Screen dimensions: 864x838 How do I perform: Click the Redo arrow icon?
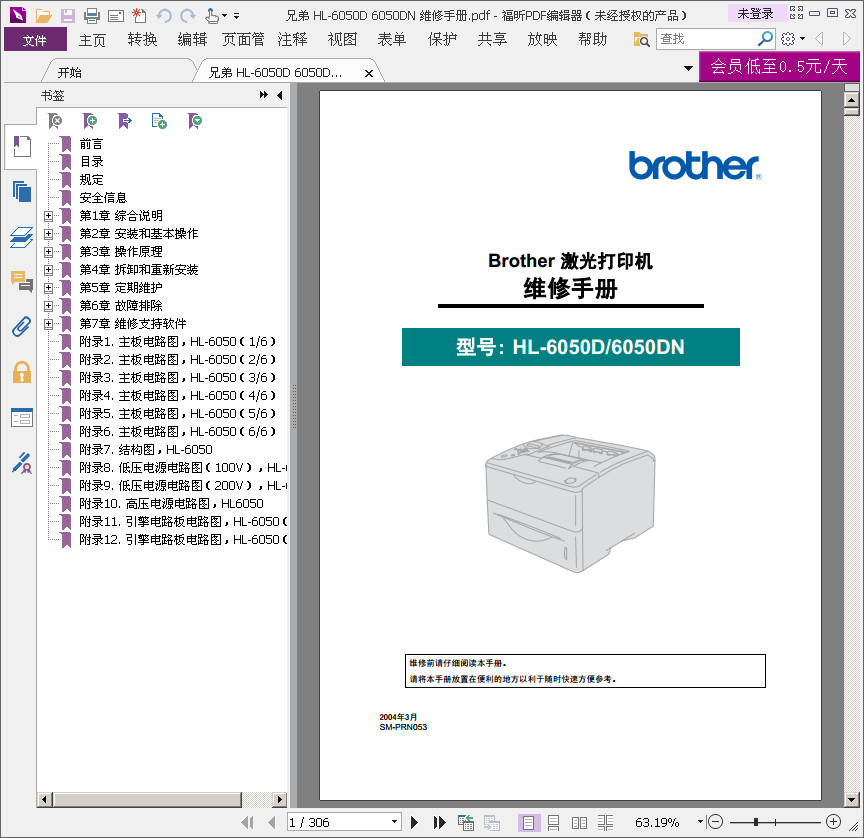(x=188, y=15)
